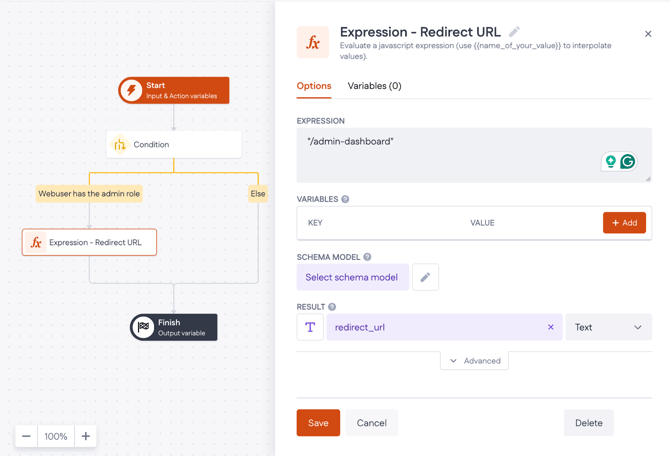Edit the expression title with pencil icon

tap(514, 32)
